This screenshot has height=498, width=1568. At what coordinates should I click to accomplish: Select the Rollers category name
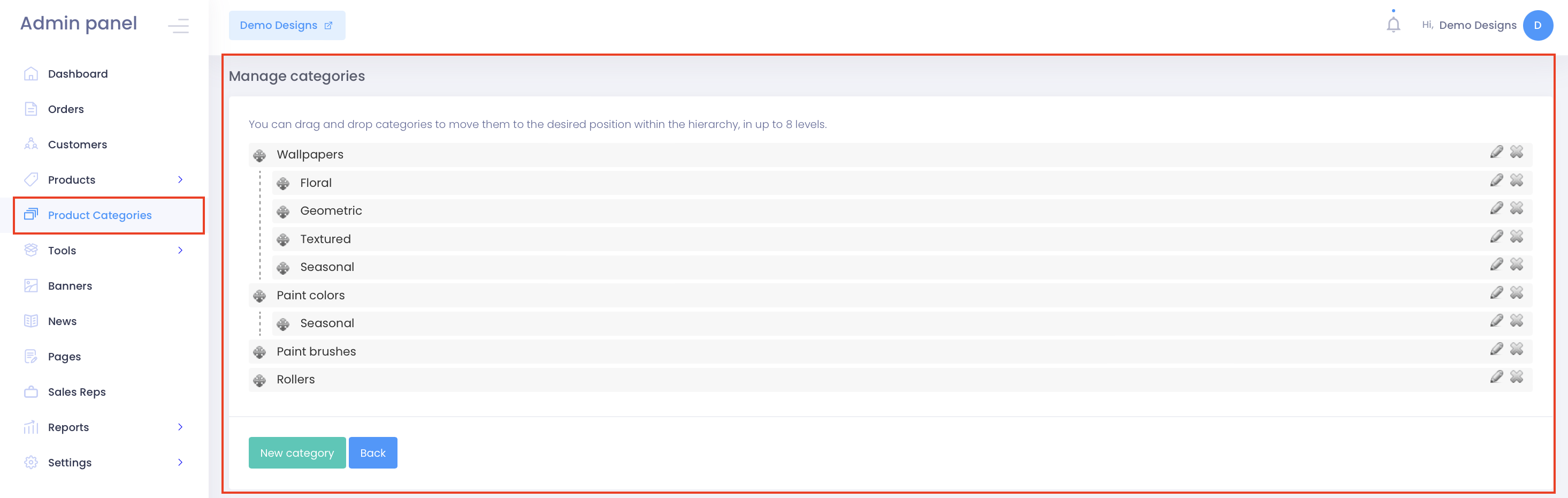point(295,379)
